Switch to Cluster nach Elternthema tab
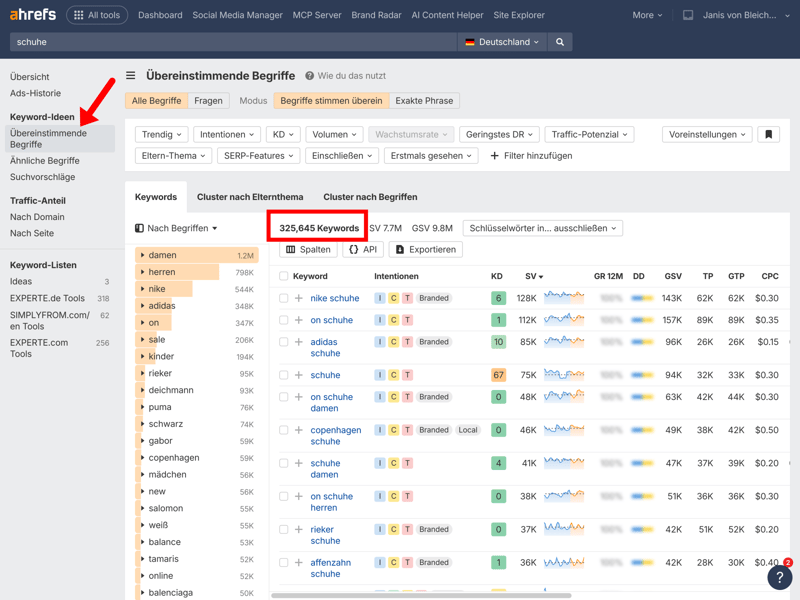This screenshot has height=600, width=800. tap(250, 197)
